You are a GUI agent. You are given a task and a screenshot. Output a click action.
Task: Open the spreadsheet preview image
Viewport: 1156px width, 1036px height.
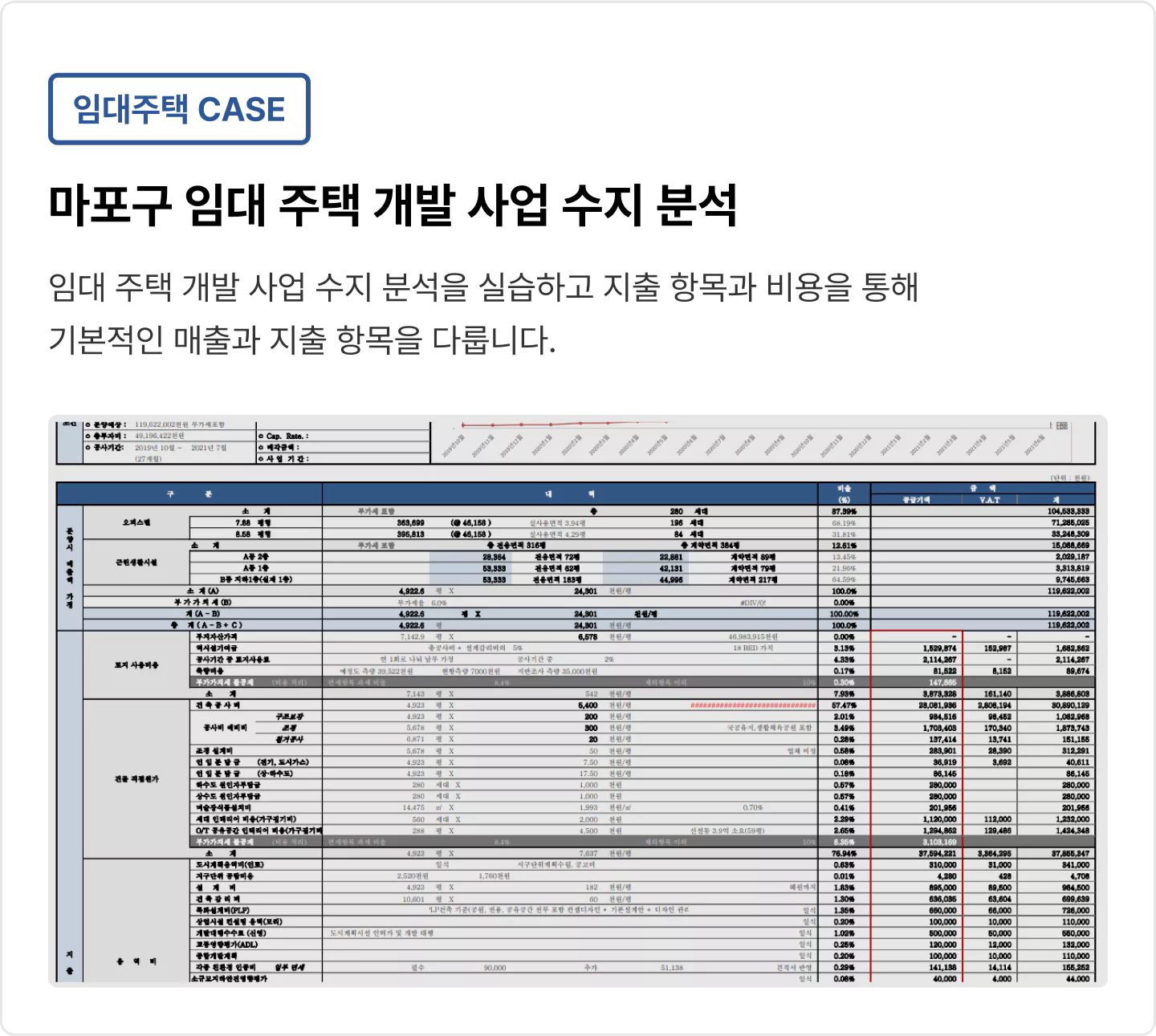578,701
